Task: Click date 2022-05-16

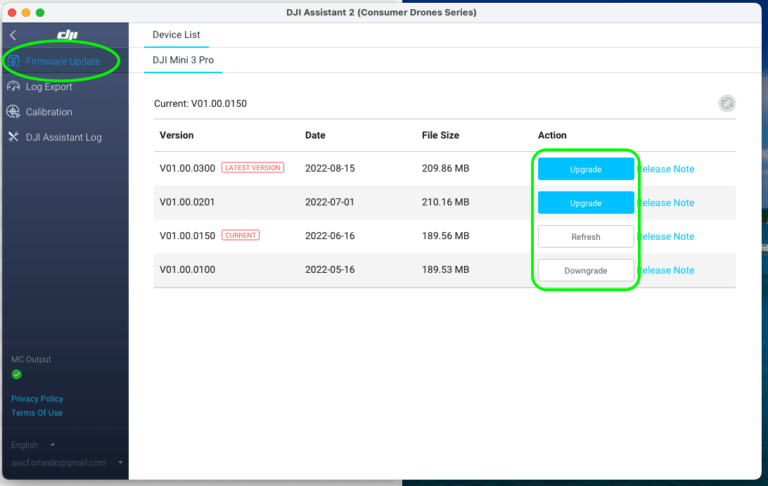Action: pos(330,270)
